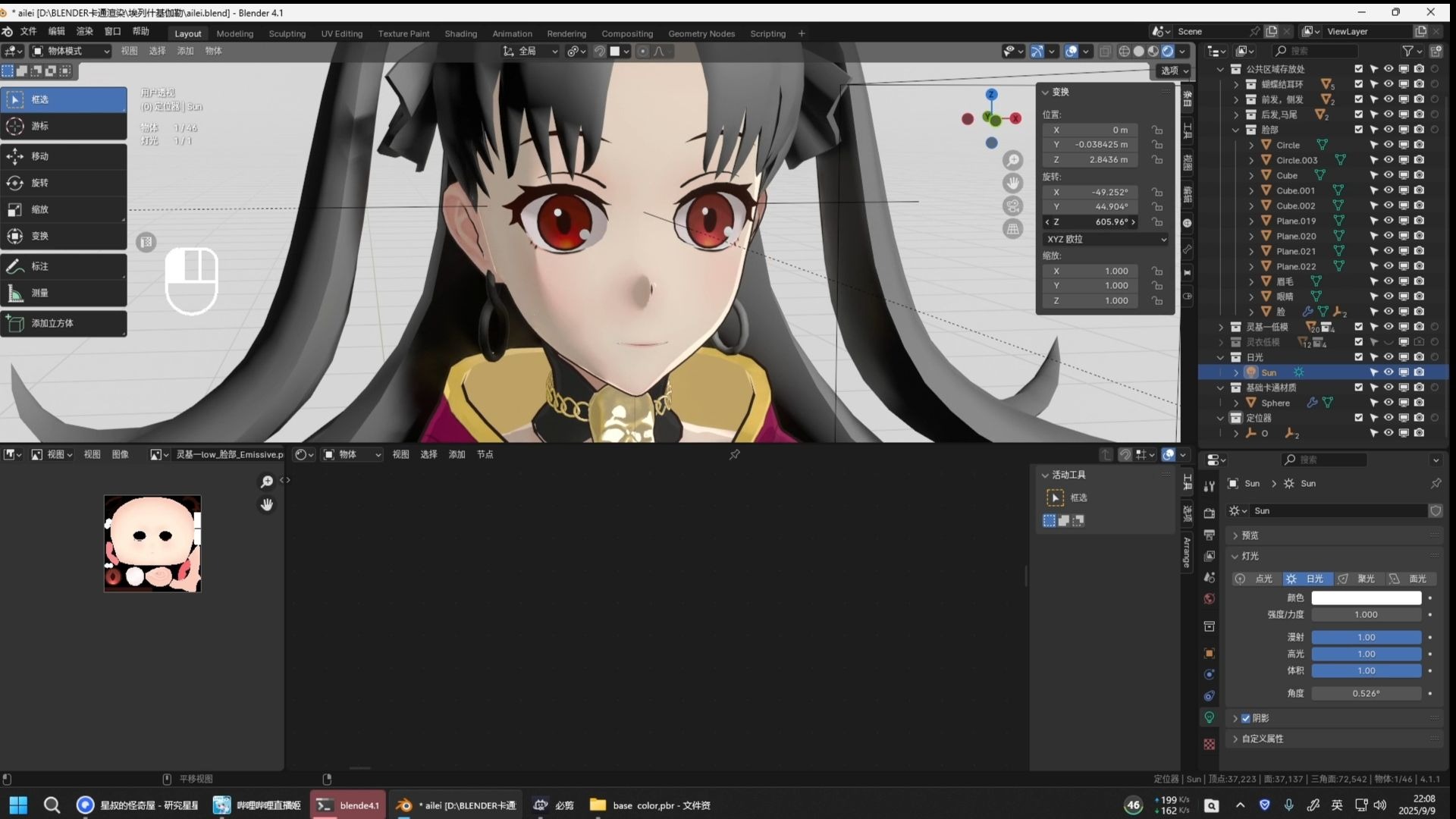
Task: Click the viewport zoom magnifier icon
Action: 1013,161
